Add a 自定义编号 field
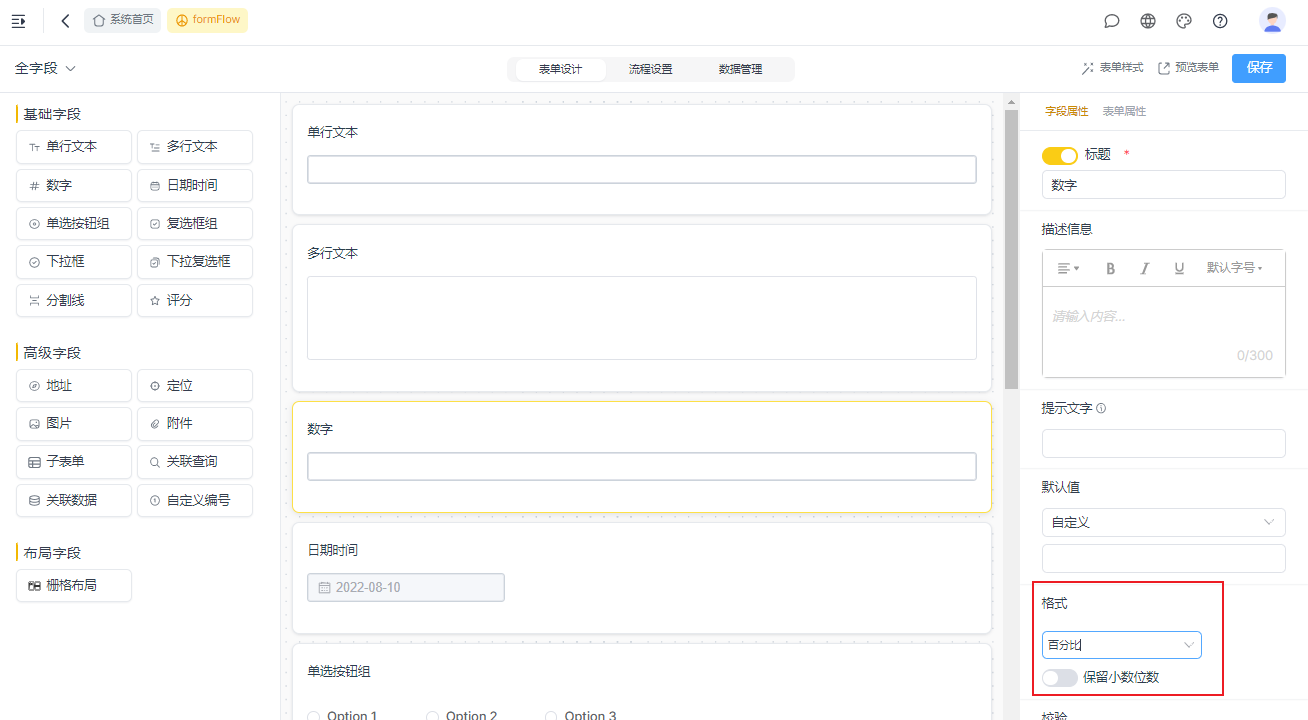This screenshot has height=720, width=1308. 195,500
